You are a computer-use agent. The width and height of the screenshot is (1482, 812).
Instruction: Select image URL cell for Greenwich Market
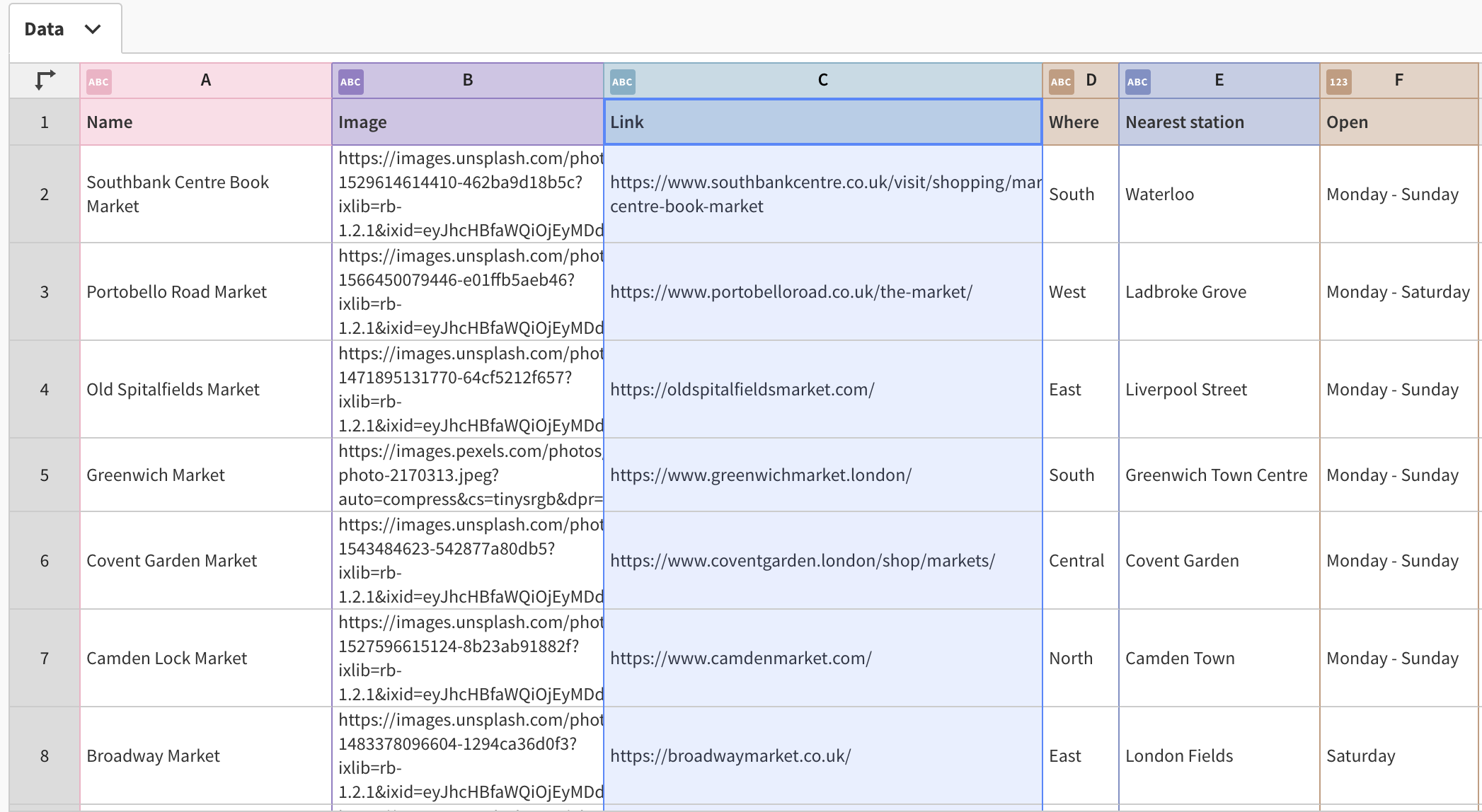(468, 475)
